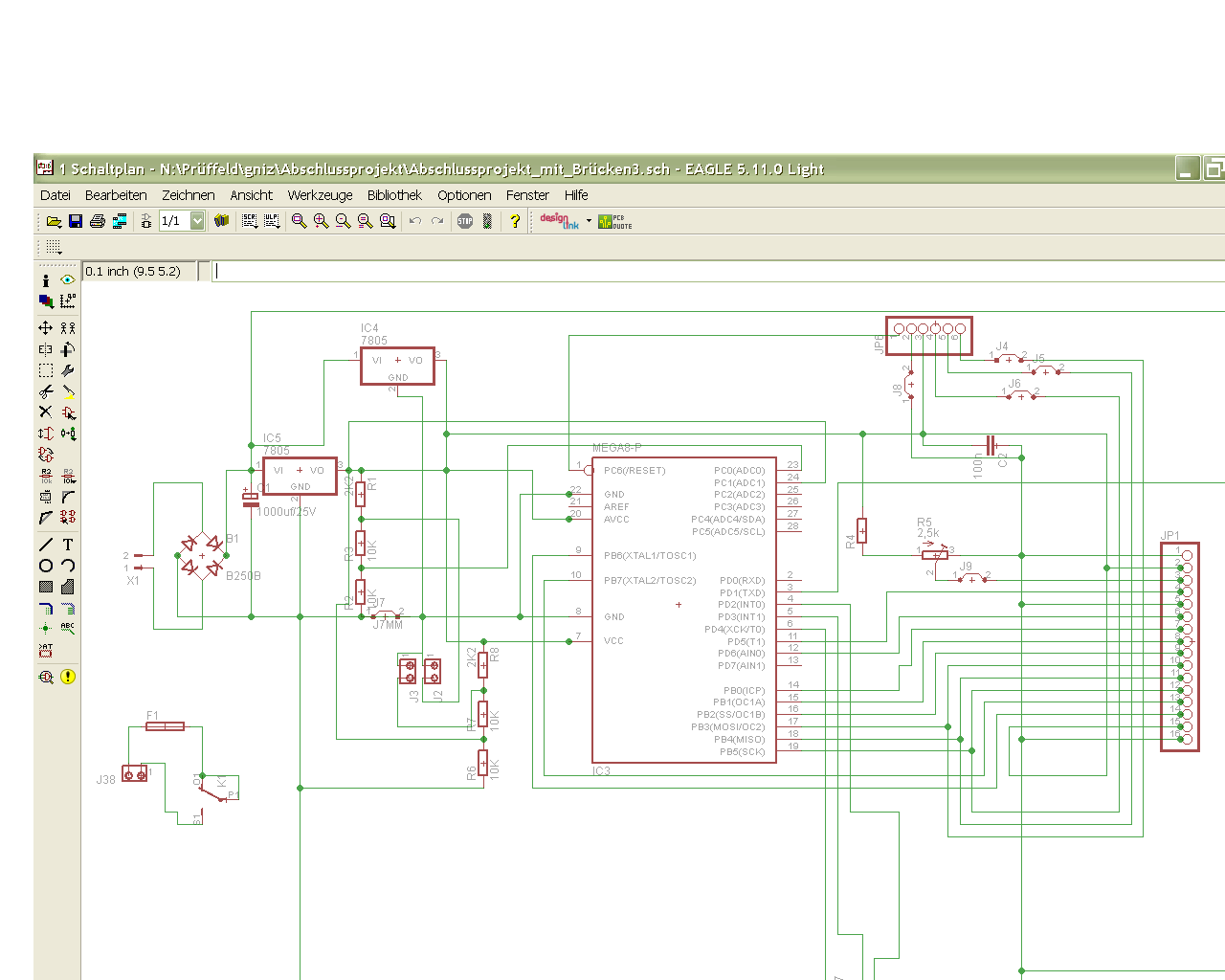Open the Bibliothek menu
Image resolution: width=1225 pixels, height=980 pixels.
(x=394, y=195)
